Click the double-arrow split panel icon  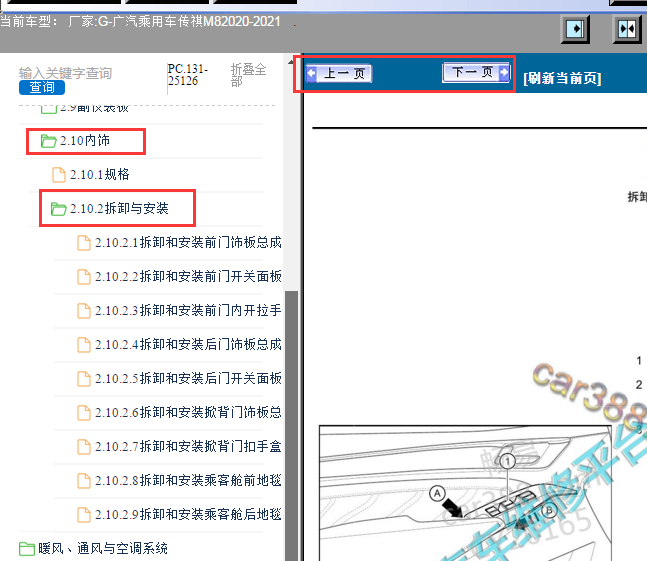click(x=627, y=29)
